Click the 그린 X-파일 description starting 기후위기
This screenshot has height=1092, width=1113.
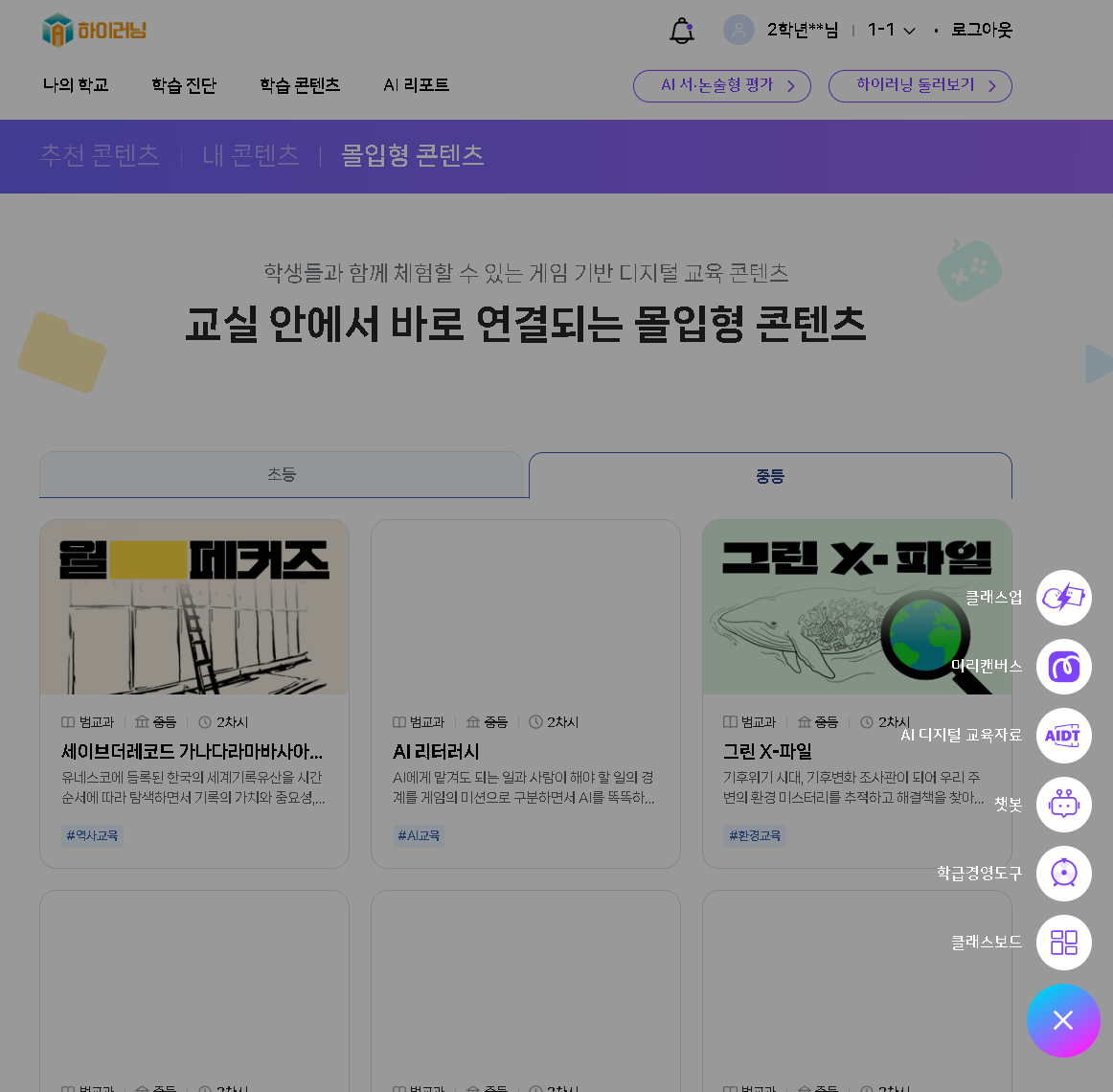853,787
